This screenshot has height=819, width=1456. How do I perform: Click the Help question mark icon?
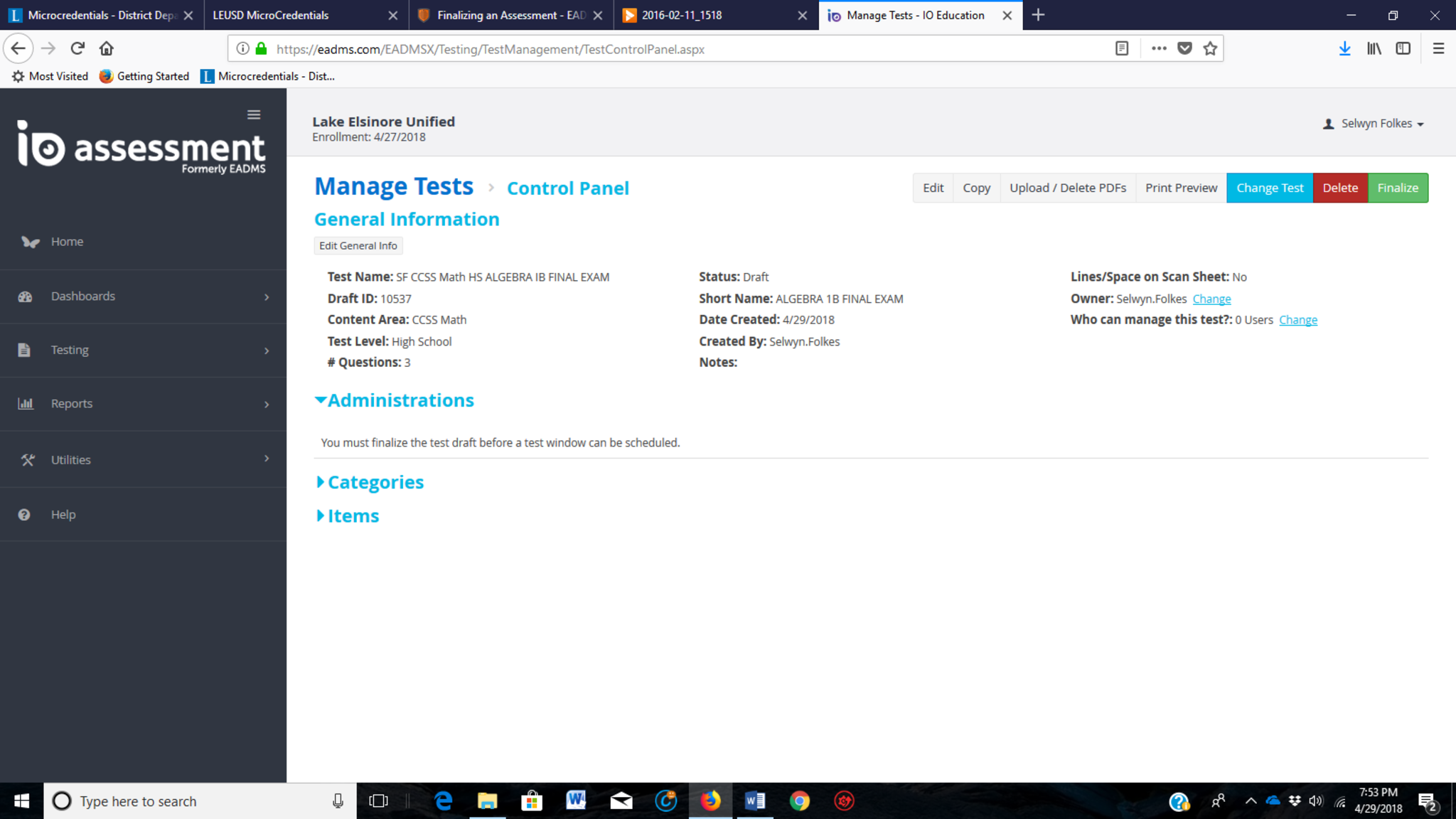click(24, 515)
